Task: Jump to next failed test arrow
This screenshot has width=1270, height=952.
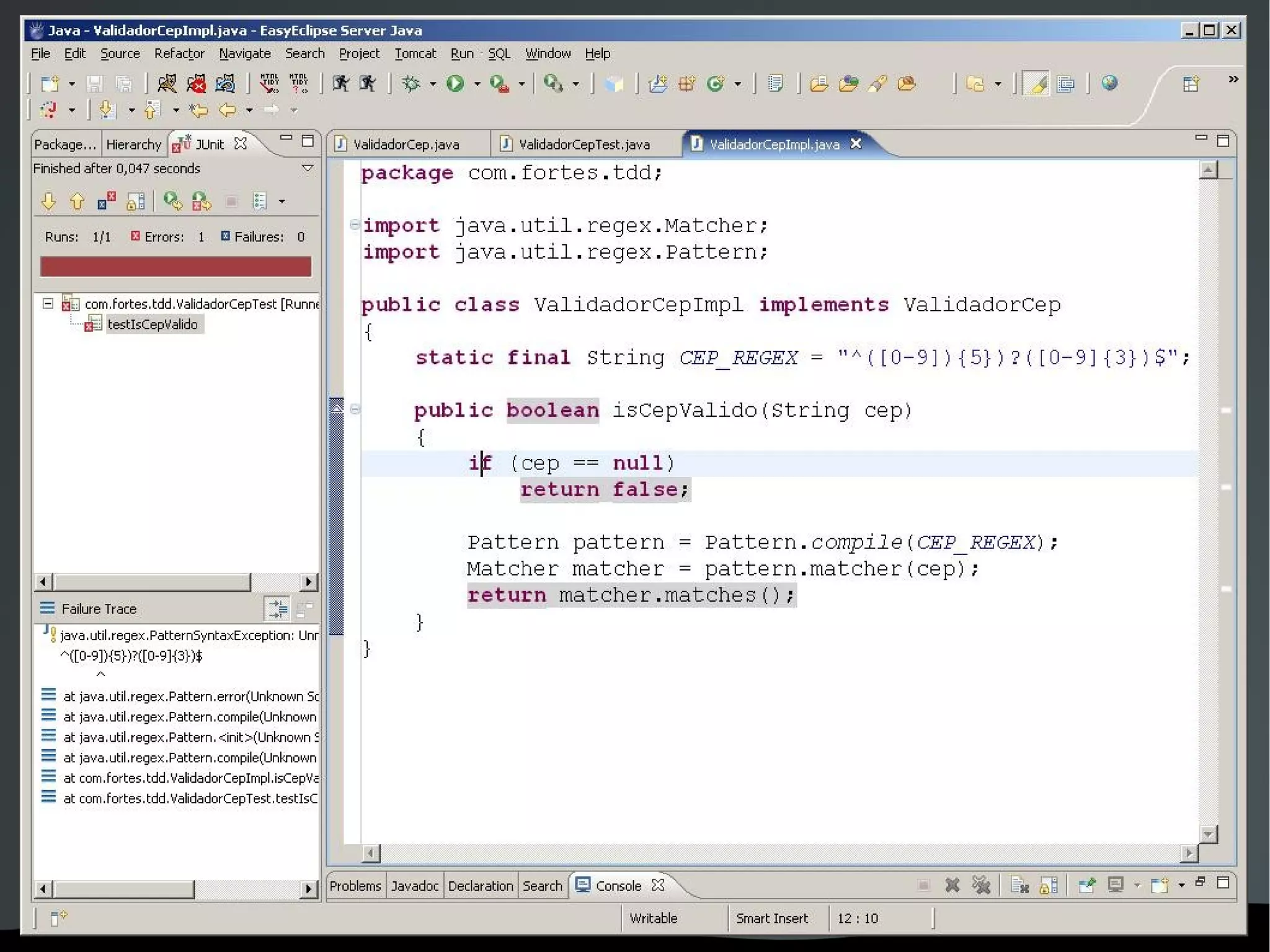Action: pos(48,201)
